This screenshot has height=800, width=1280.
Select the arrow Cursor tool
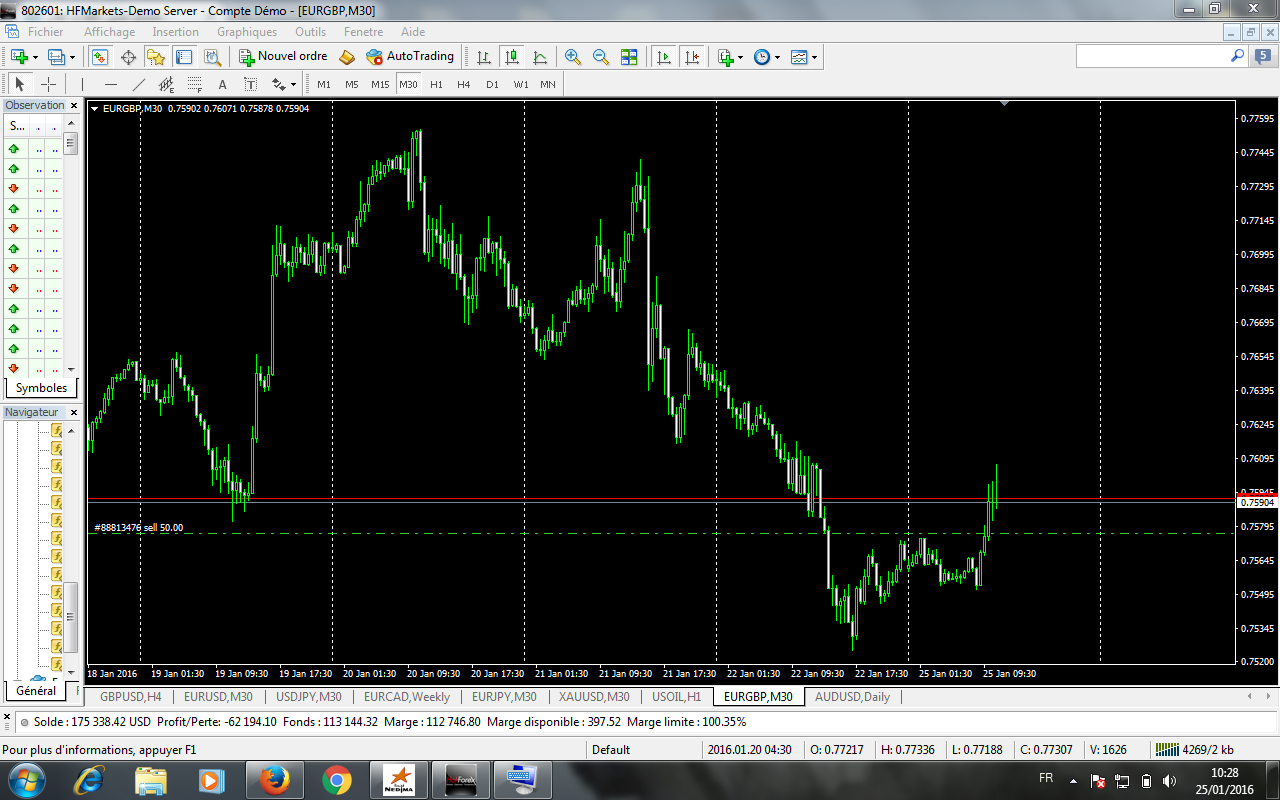click(20, 84)
